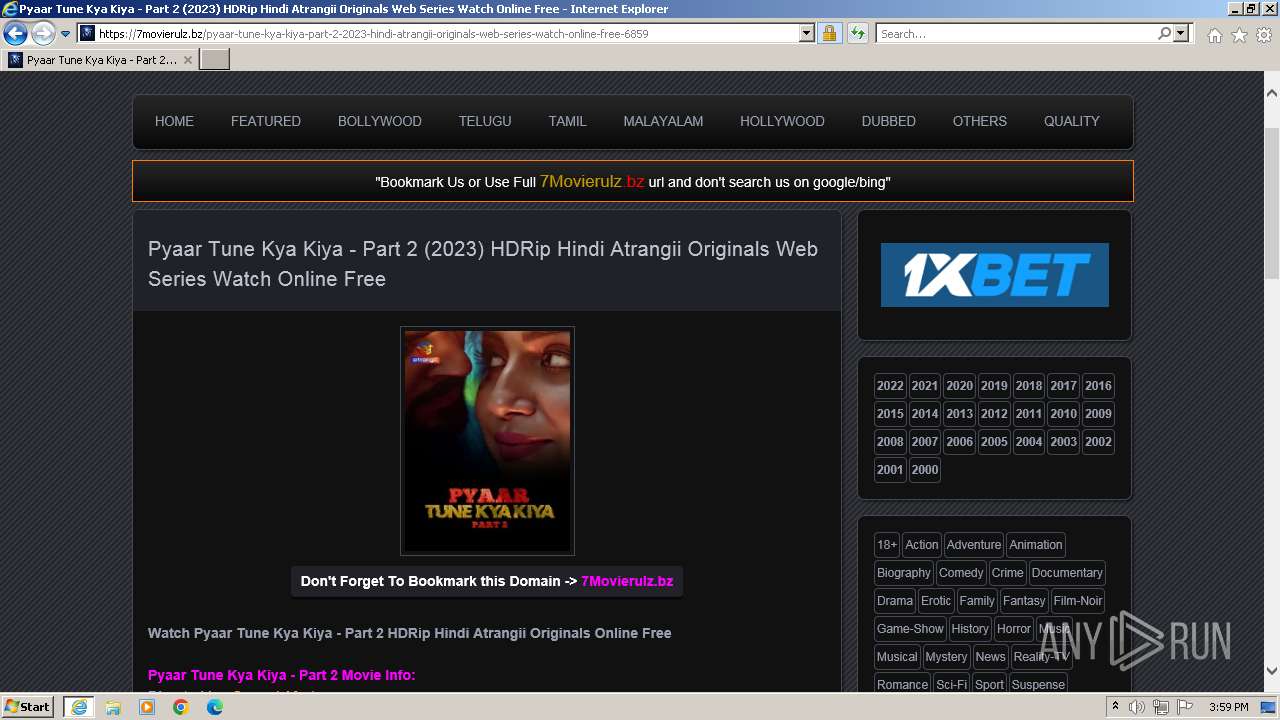Image resolution: width=1280 pixels, height=720 pixels.
Task: Select year 2021 button
Action: coord(925,386)
